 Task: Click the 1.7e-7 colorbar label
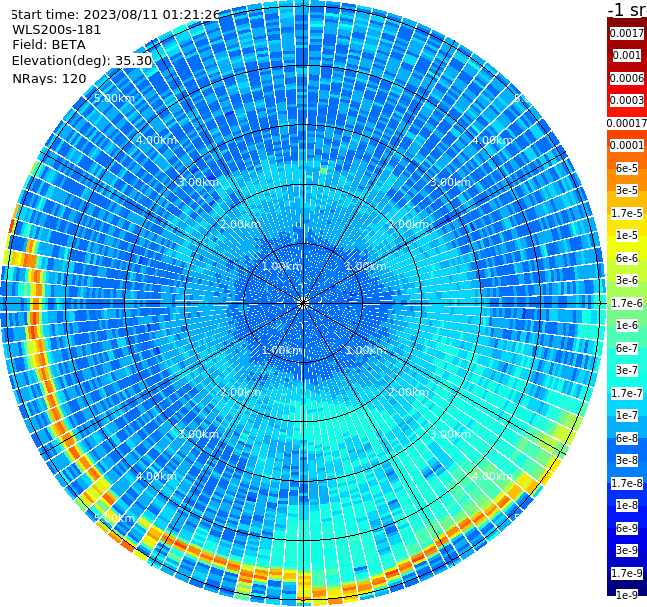(627, 393)
